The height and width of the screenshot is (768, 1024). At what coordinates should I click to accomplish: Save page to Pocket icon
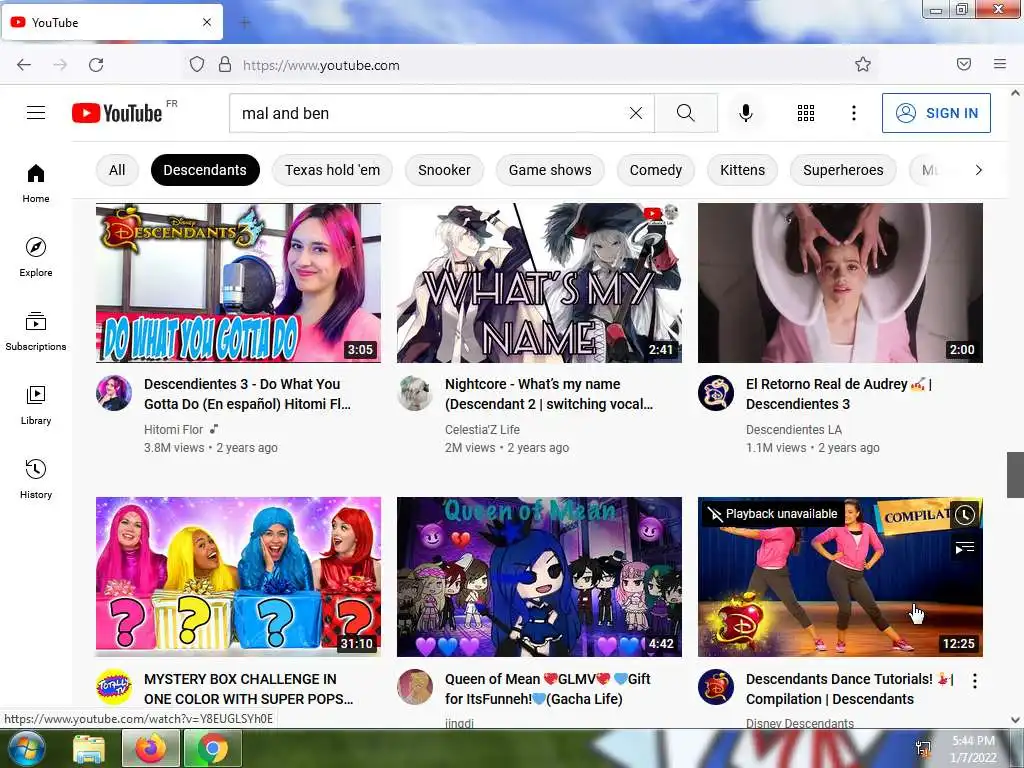(x=963, y=64)
